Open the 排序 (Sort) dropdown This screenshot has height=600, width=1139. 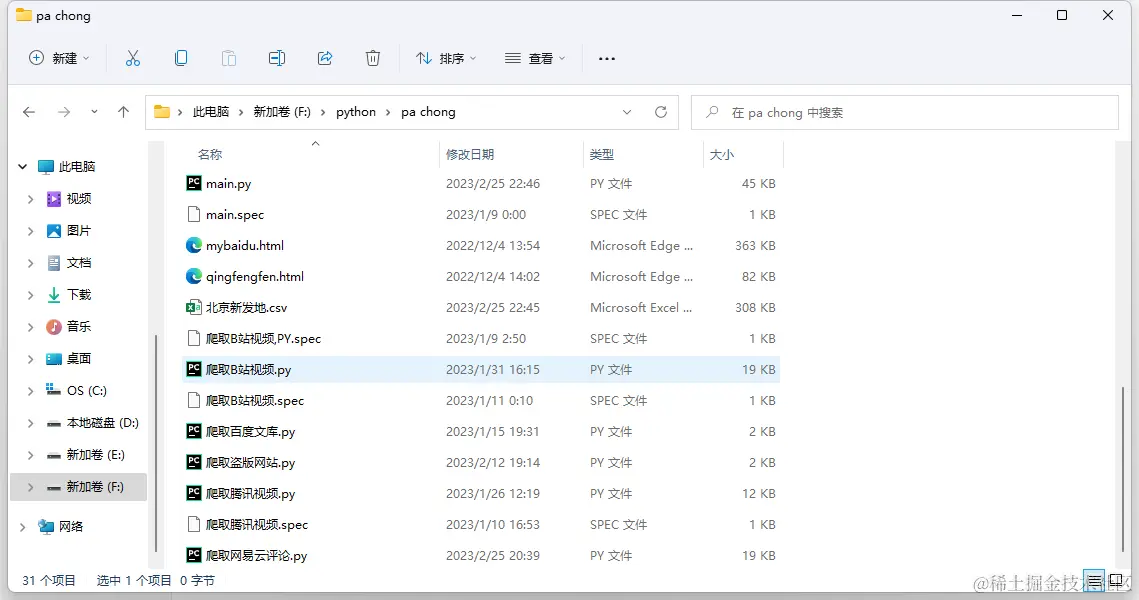tap(446, 58)
